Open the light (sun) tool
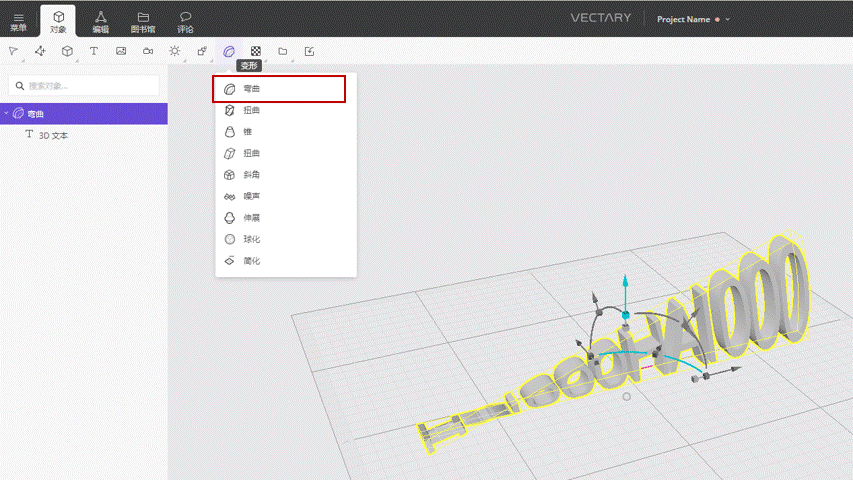This screenshot has height=480, width=853. pos(174,51)
